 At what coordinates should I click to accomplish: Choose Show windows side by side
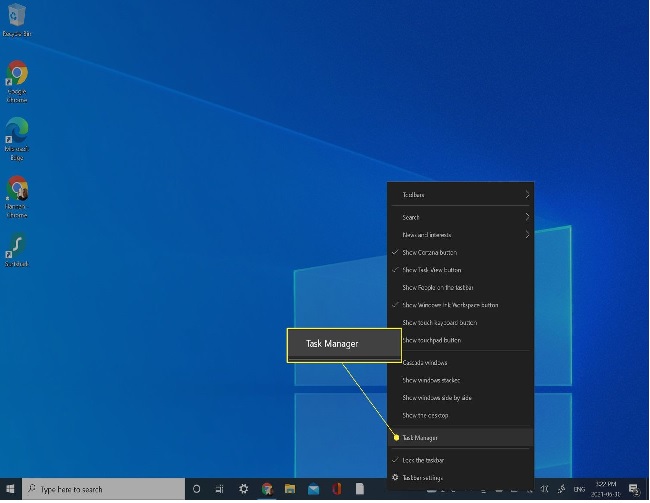(x=461, y=398)
